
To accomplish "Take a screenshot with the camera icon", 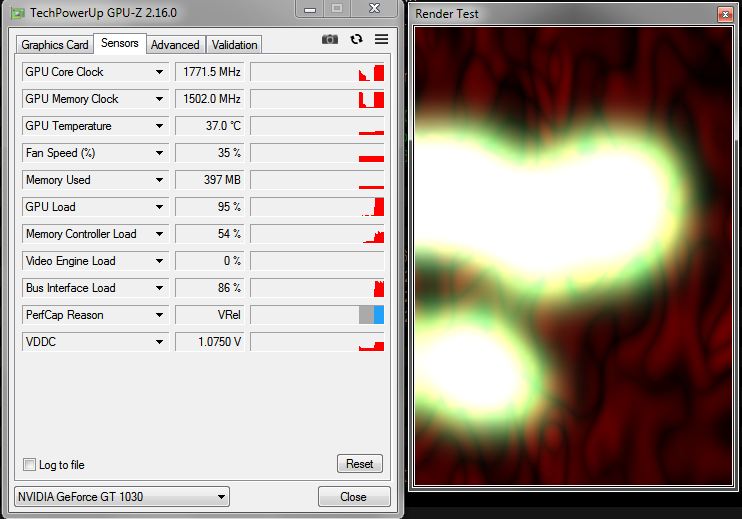I will pos(330,39).
